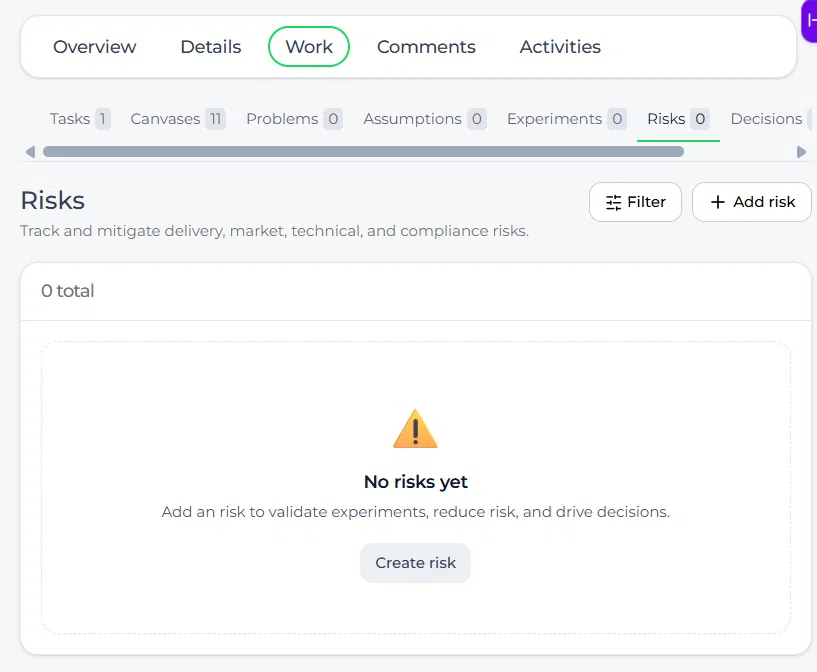Go to the Activities tab
This screenshot has height=672, width=817.
point(560,47)
